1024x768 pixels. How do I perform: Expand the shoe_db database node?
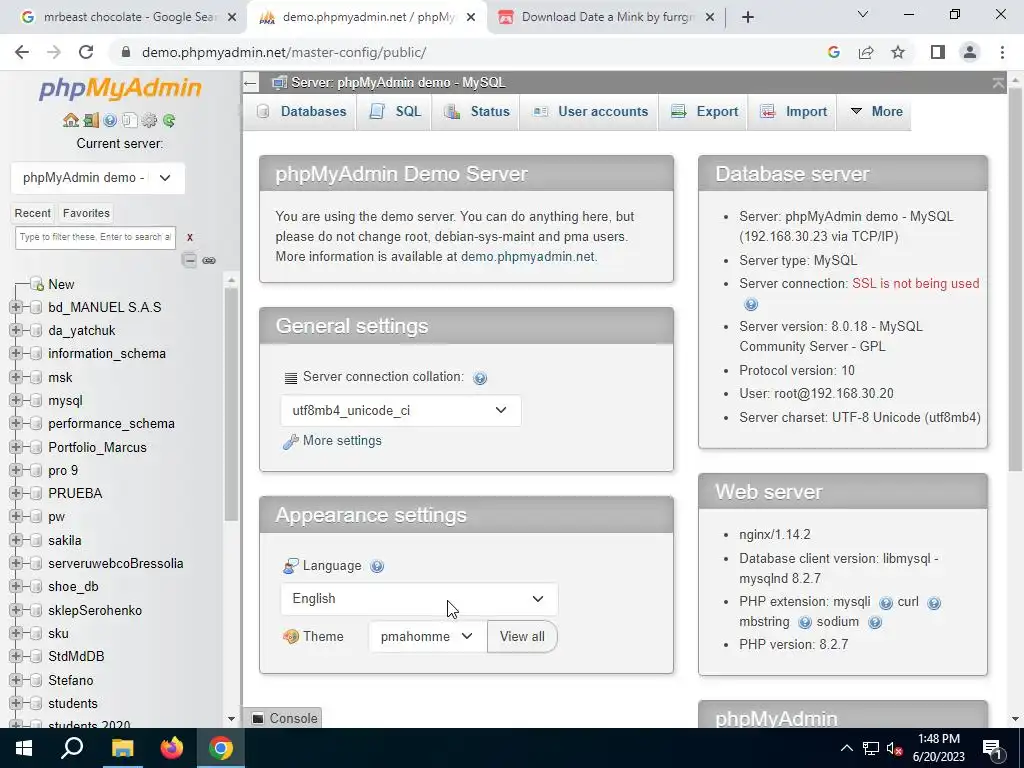[16, 587]
